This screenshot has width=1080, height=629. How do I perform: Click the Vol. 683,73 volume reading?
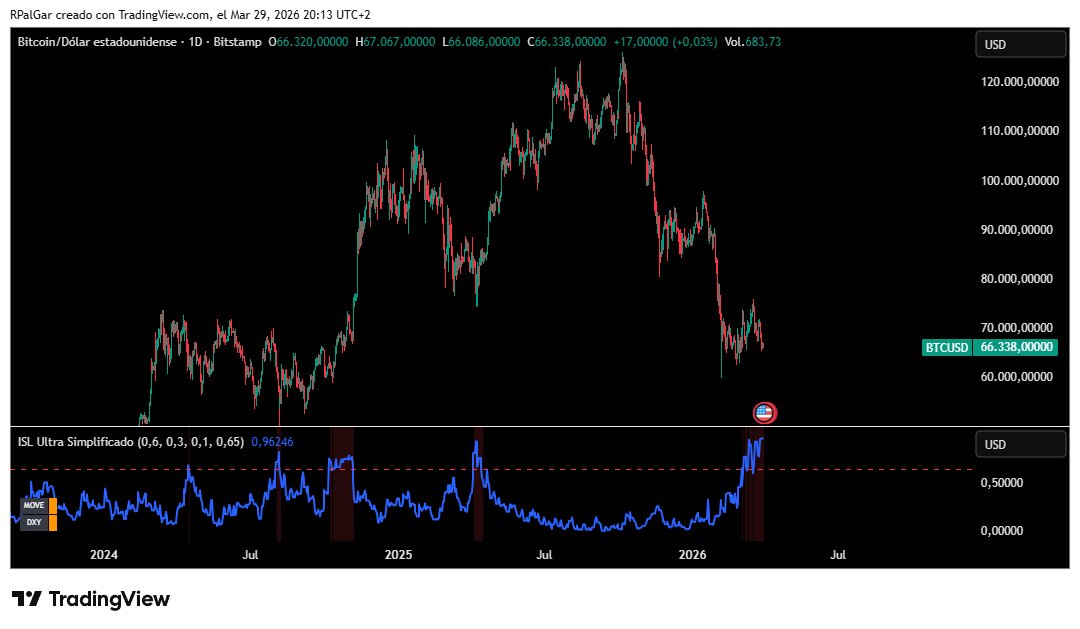[753, 42]
